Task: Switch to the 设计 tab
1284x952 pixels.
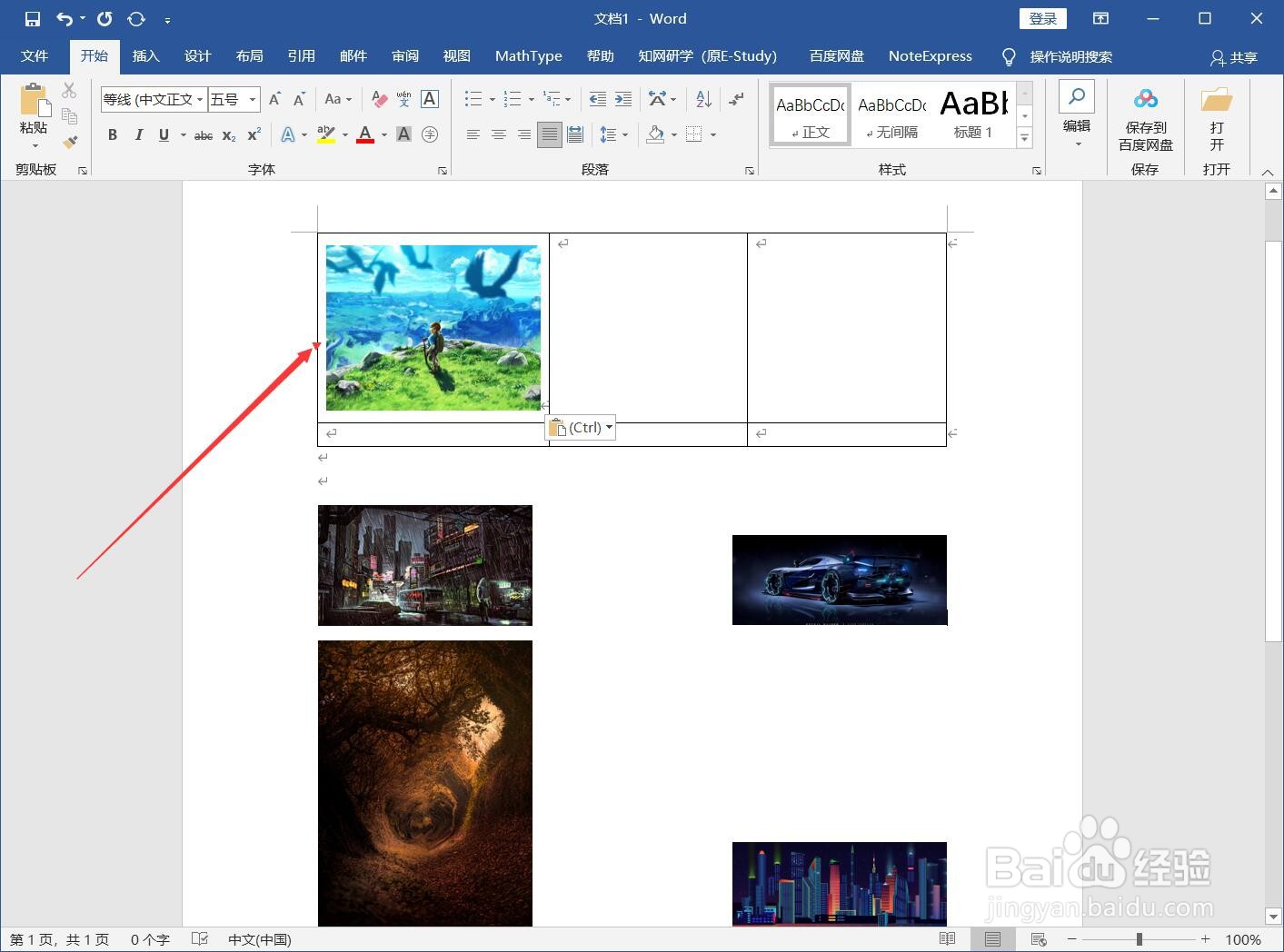Action: (x=197, y=56)
